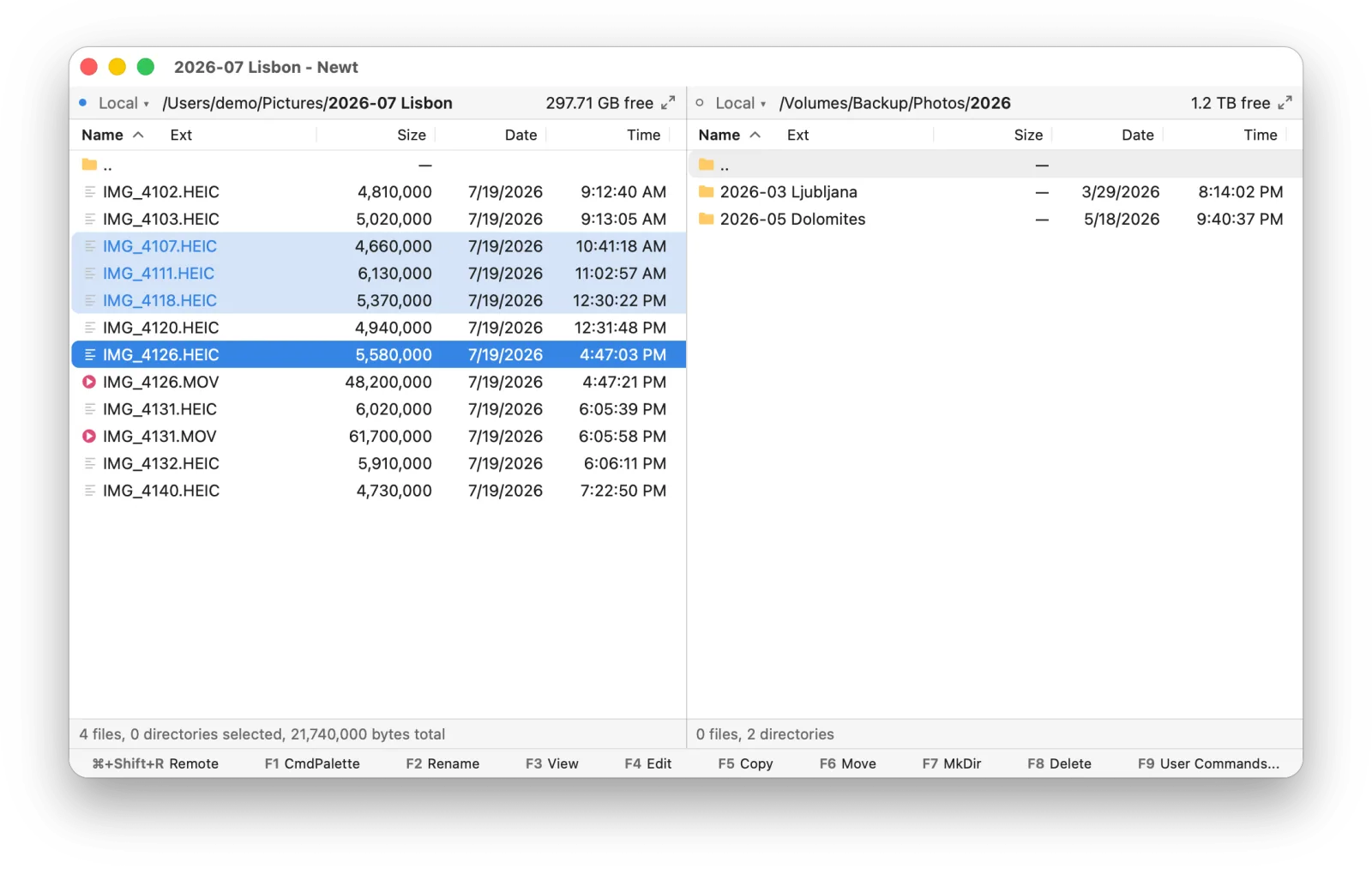
Task: Activate the left pane indicator dot
Action: (x=83, y=103)
